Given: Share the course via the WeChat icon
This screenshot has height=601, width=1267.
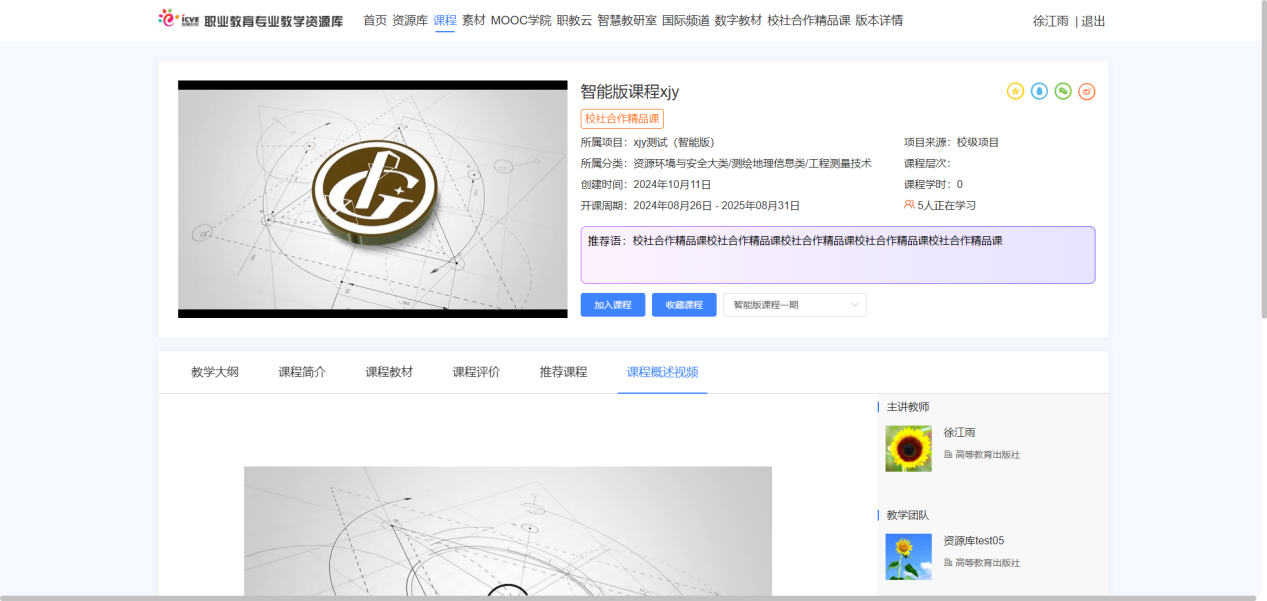Looking at the screenshot, I should [x=1063, y=91].
